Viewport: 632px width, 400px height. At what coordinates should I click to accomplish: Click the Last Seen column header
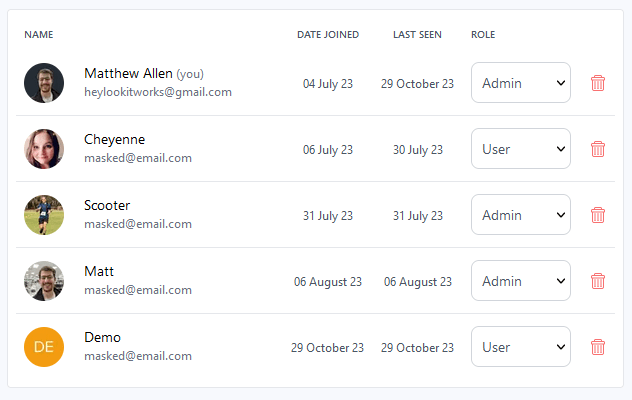click(417, 35)
